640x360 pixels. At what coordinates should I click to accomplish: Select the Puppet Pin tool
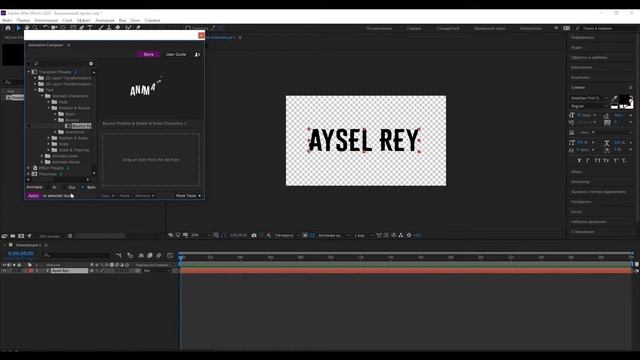click(x=138, y=28)
